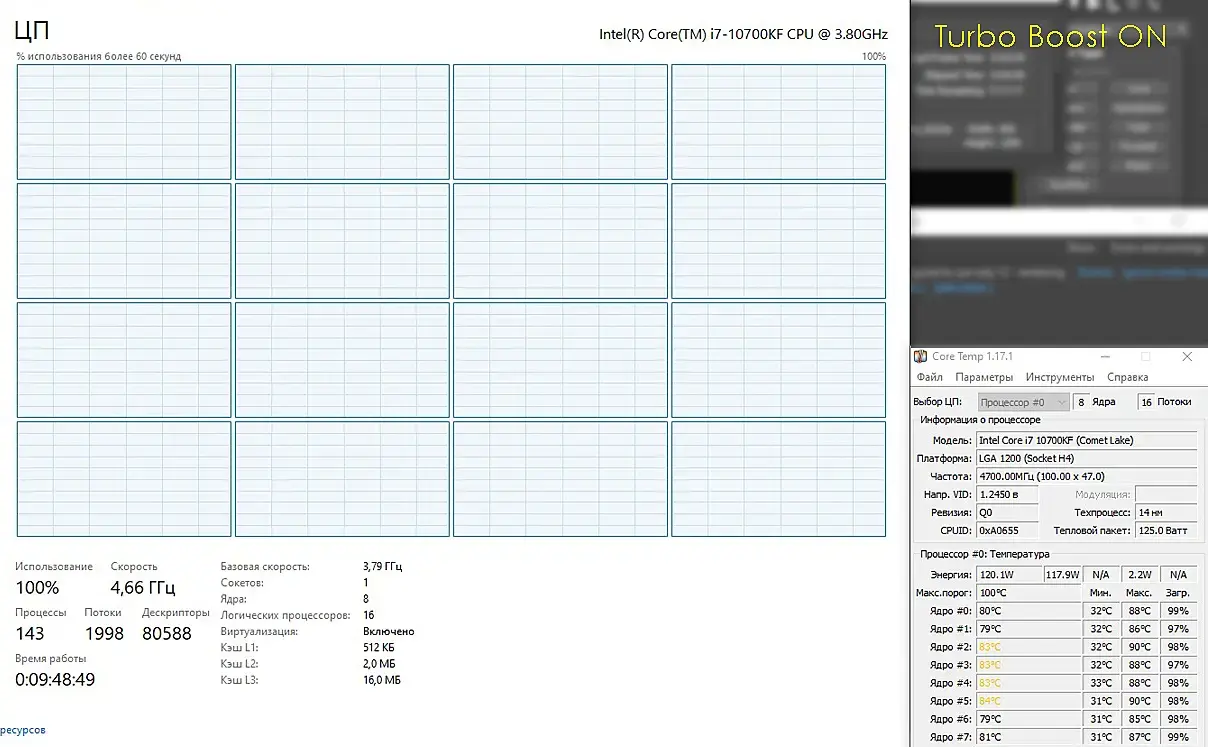Click the Базовая скорость value 3,79 ГГц
1208x747 pixels.
pos(382,566)
